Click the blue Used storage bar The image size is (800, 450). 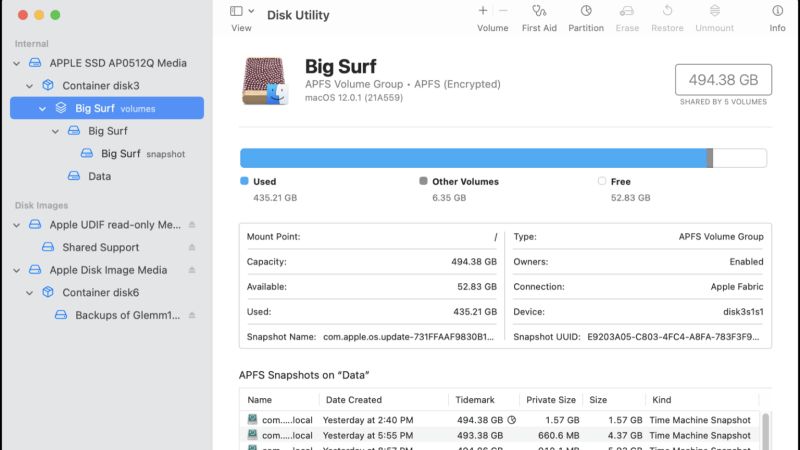pyautogui.click(x=473, y=158)
